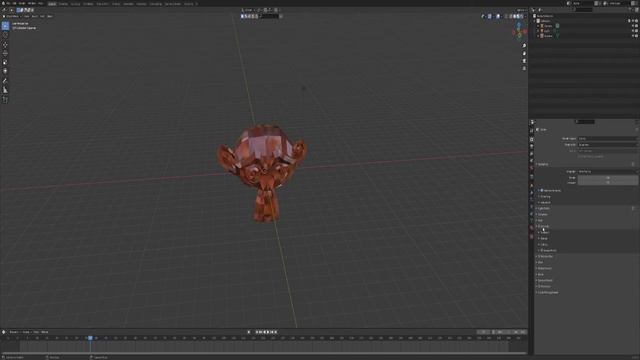Click the outliner search field

click(583, 10)
